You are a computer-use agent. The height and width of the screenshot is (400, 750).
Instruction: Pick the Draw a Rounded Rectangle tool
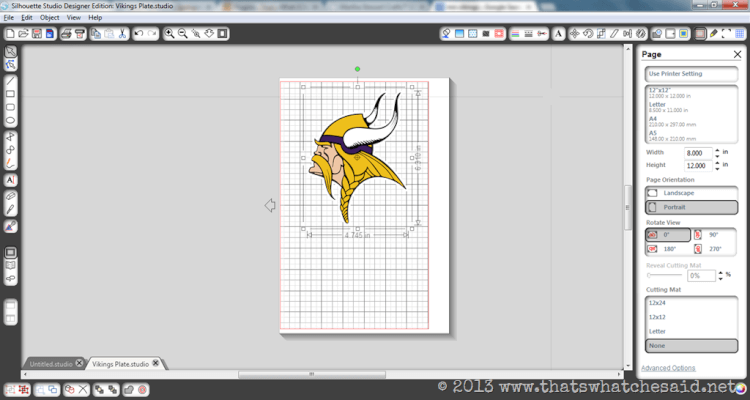point(11,107)
